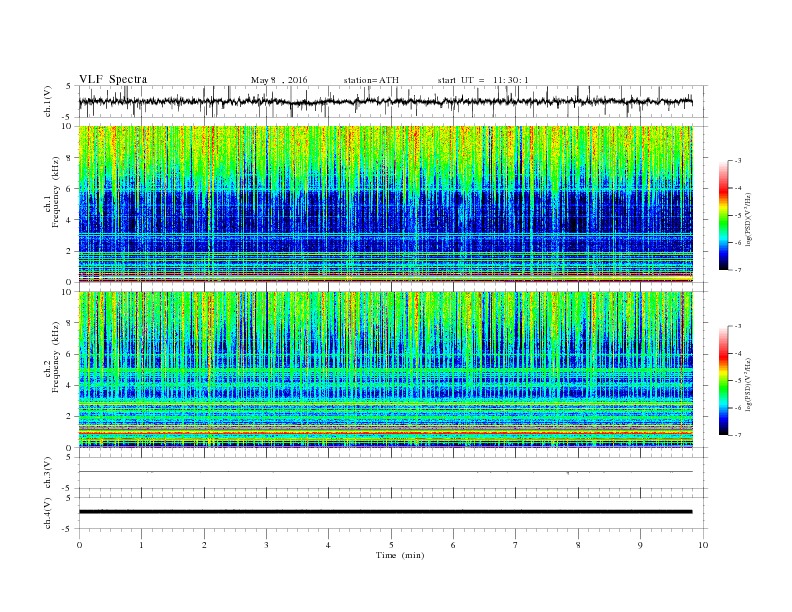Click the ch.2 colorbar "log(PSD)(V²/Hz)" label
Screen dimensions: 792x612
click(748, 383)
